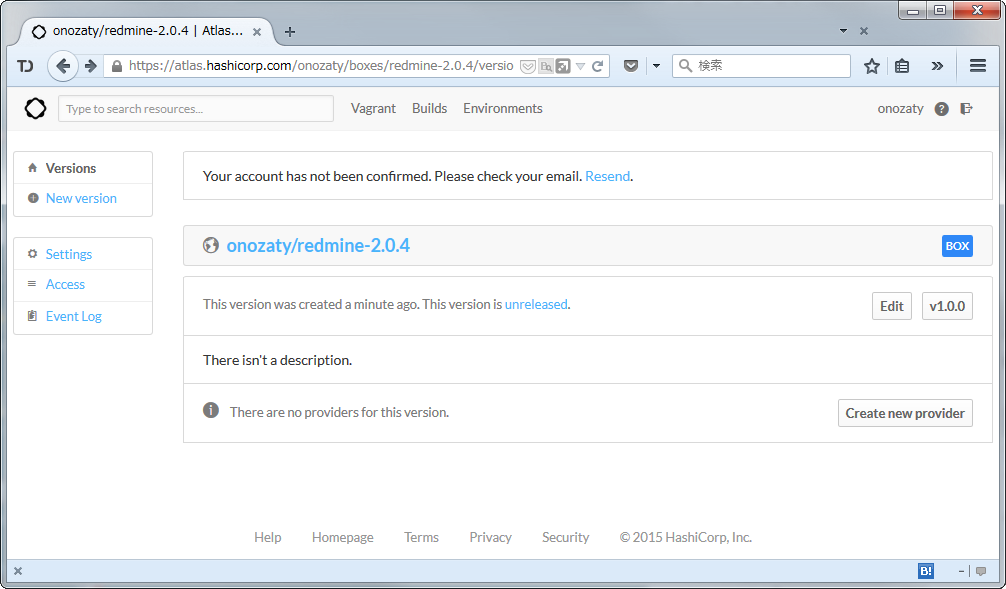Screen dimensions: 1006x589
Task: Open the Help footer link
Action: tap(268, 537)
